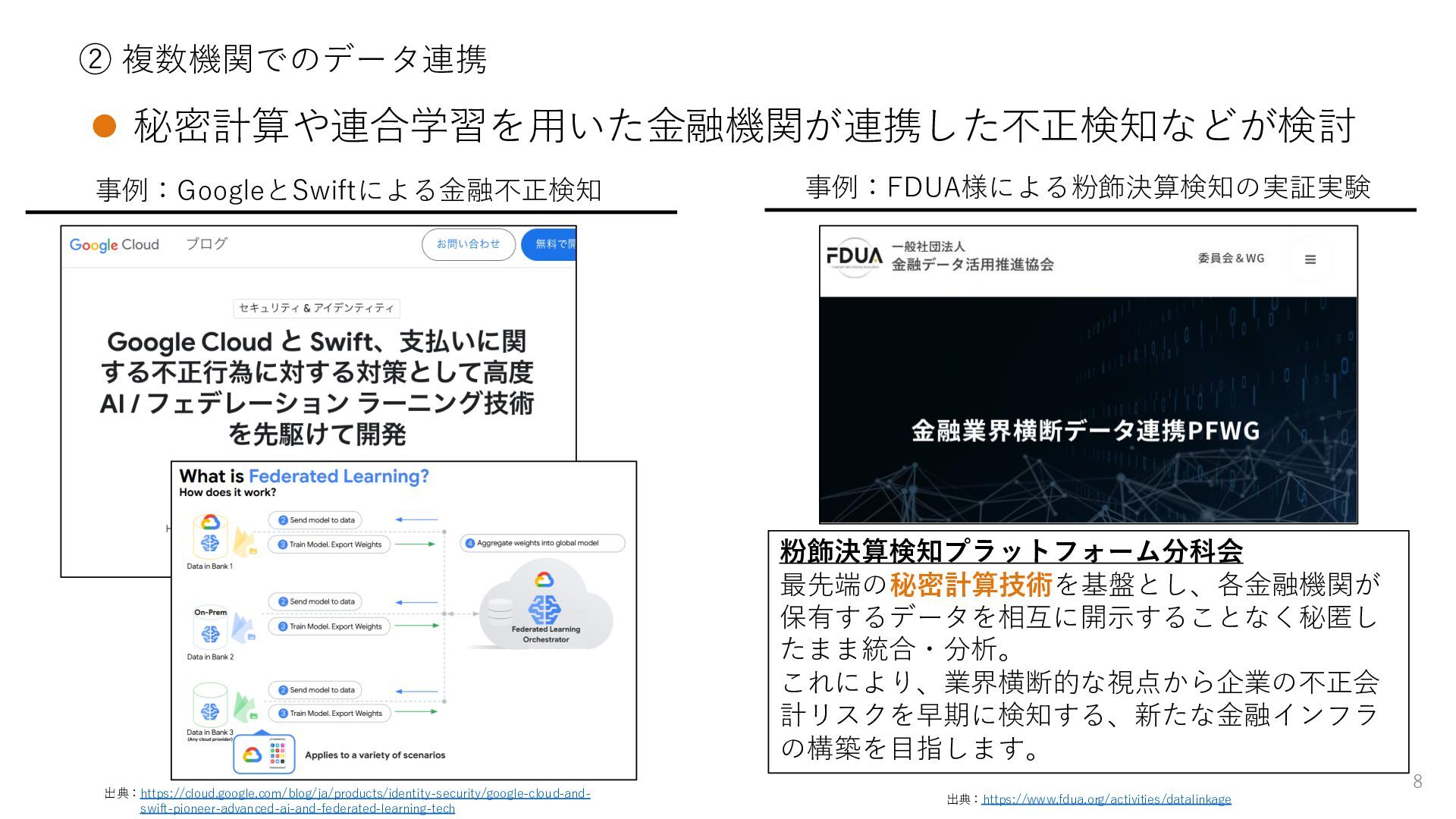The height and width of the screenshot is (819, 1456).
Task: Click the Google Cloud logo
Action: click(x=114, y=245)
